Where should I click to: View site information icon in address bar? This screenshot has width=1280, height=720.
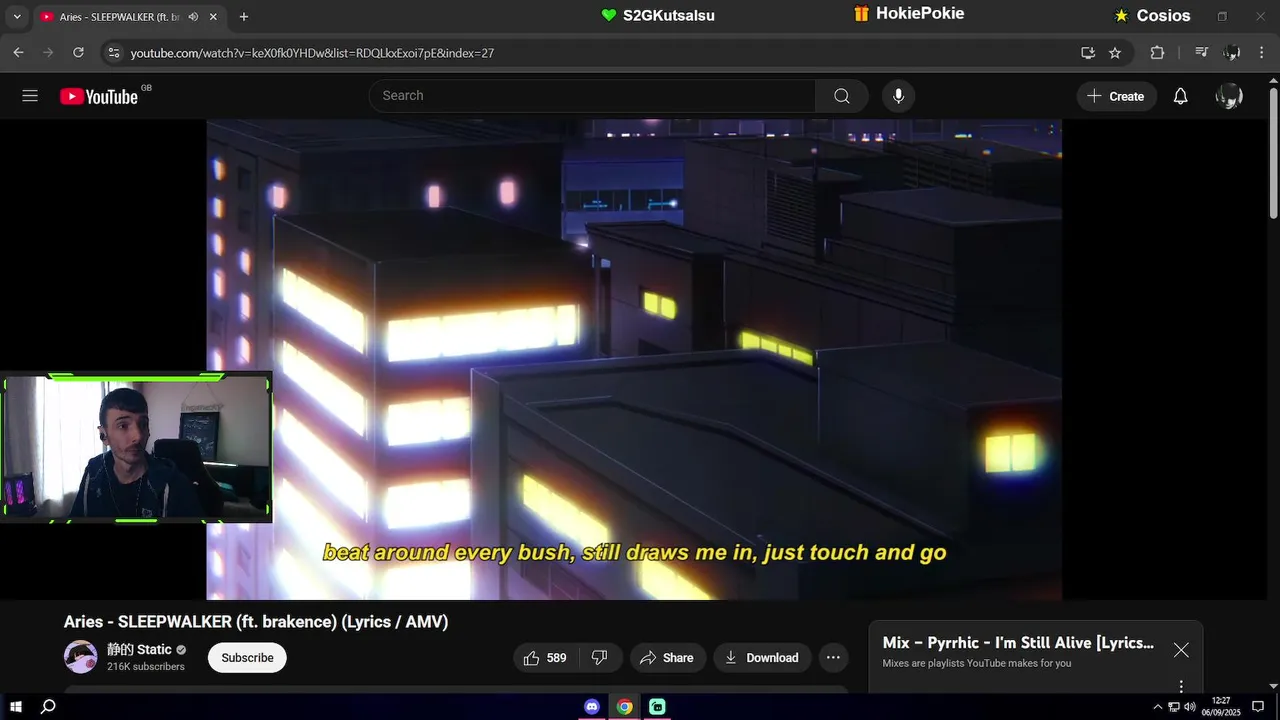click(114, 53)
